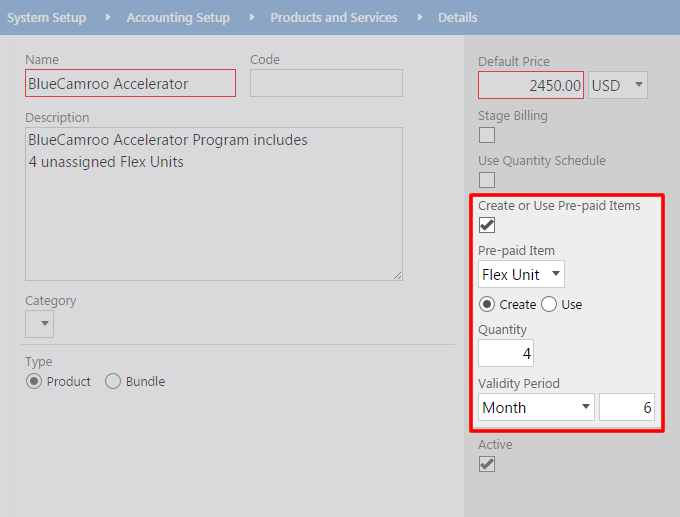Open the Flex Unit pre-paid item dropdown
Image resolution: width=680 pixels, height=517 pixels.
click(x=521, y=274)
